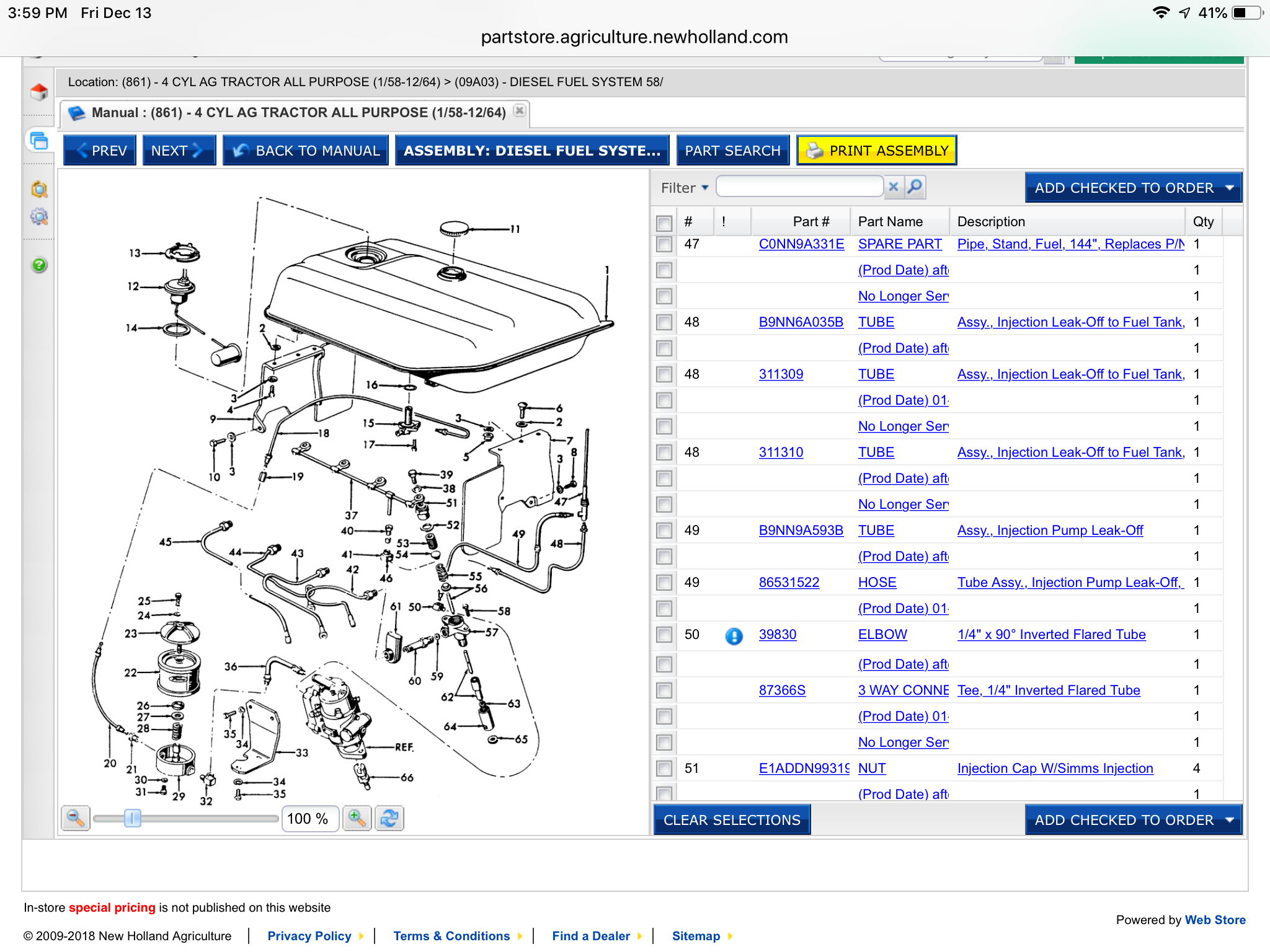This screenshot has height=952, width=1270.
Task: Select the Manual (861) 4 CYL AG TRACTOR tab
Action: pos(295,113)
